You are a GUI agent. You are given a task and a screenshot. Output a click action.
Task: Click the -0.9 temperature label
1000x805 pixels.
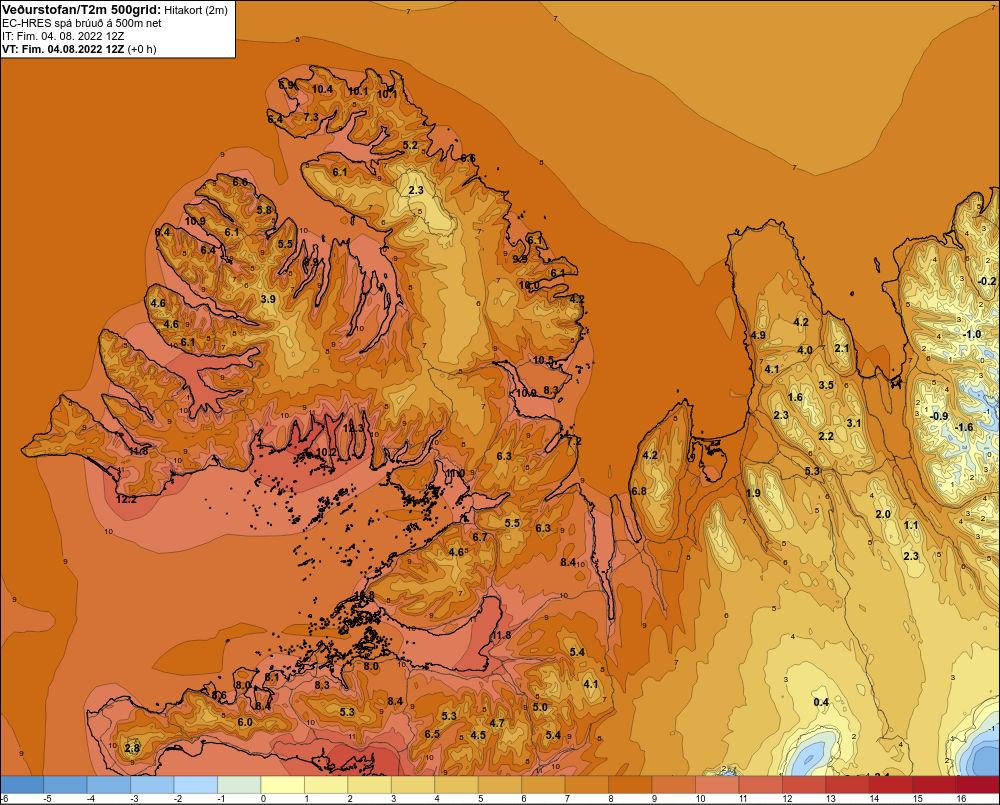tap(939, 416)
